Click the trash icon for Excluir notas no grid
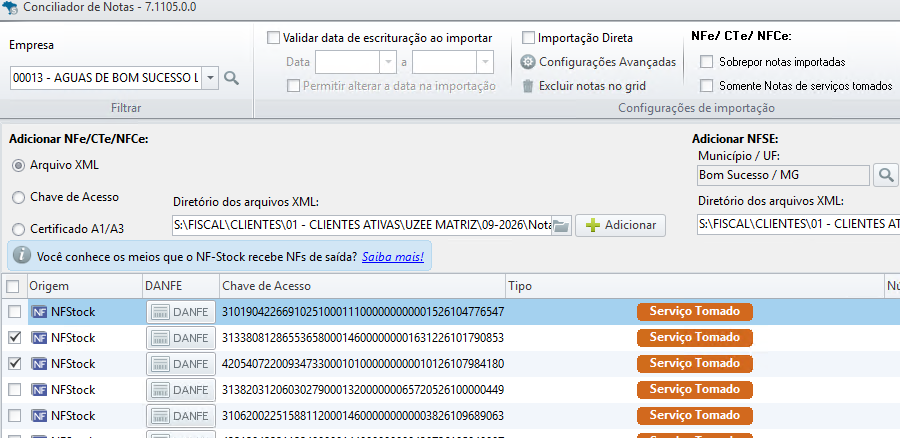Image resolution: width=900 pixels, height=438 pixels. [x=527, y=86]
